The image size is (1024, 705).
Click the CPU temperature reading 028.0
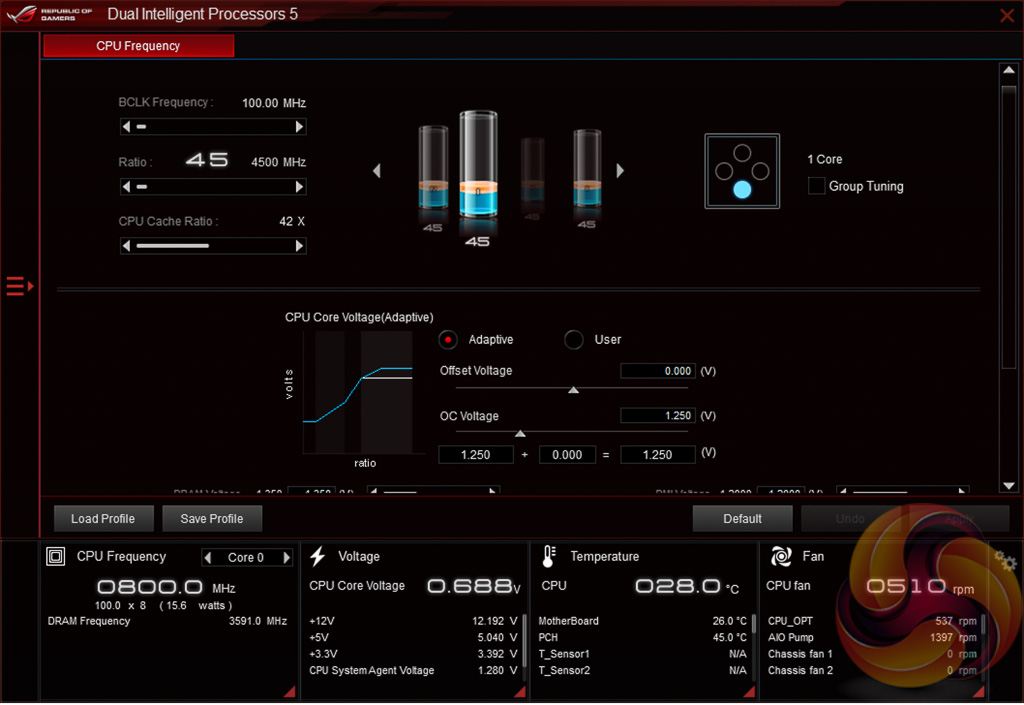click(686, 586)
